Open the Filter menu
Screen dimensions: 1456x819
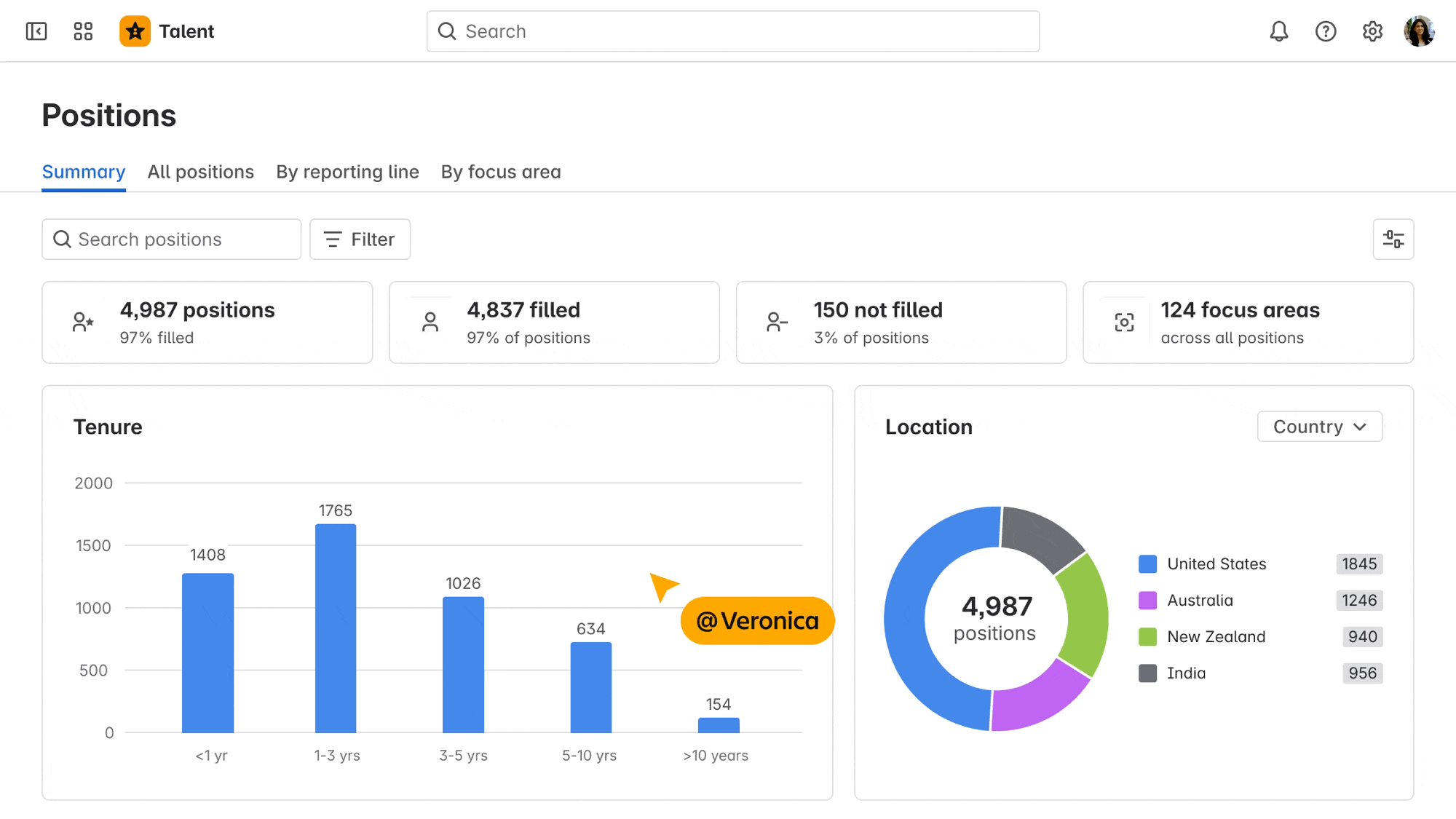click(360, 240)
